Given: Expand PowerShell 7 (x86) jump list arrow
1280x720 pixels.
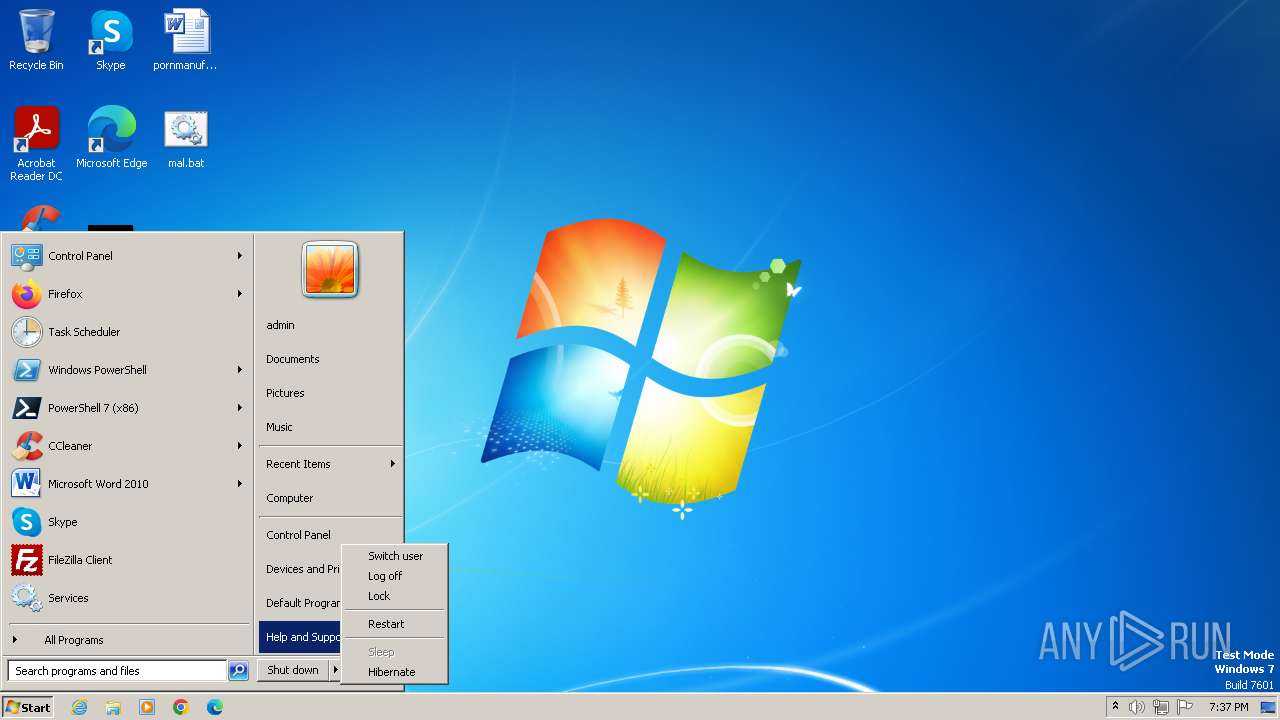Looking at the screenshot, I should click(x=240, y=408).
